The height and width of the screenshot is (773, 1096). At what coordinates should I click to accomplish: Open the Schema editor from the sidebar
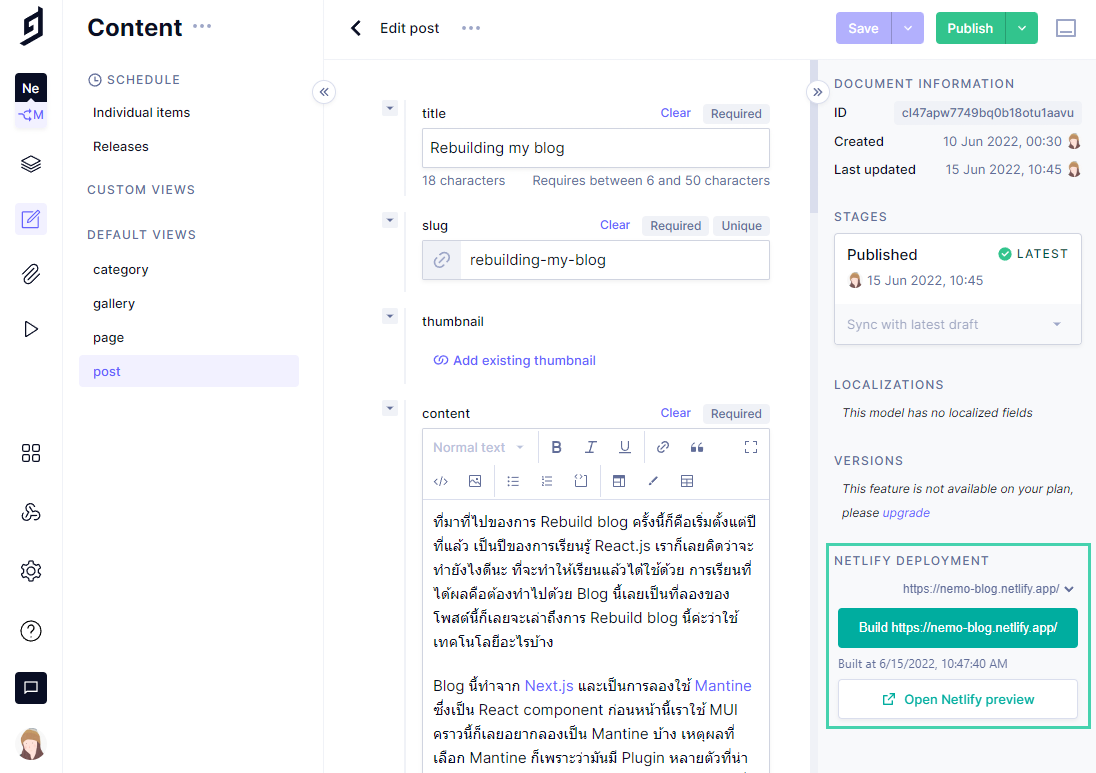click(x=31, y=163)
